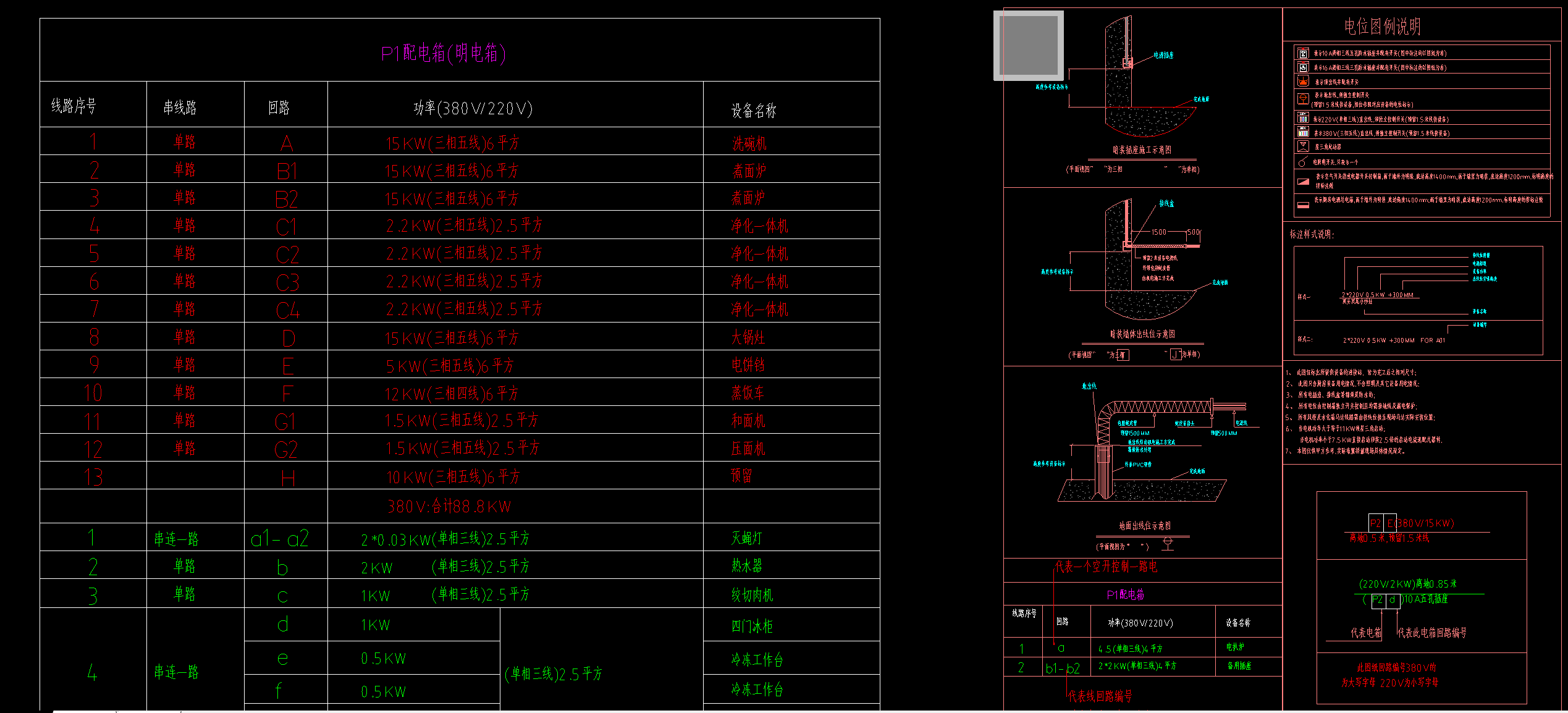Select the orange top-outlet switch legend symbol

(x=1303, y=82)
